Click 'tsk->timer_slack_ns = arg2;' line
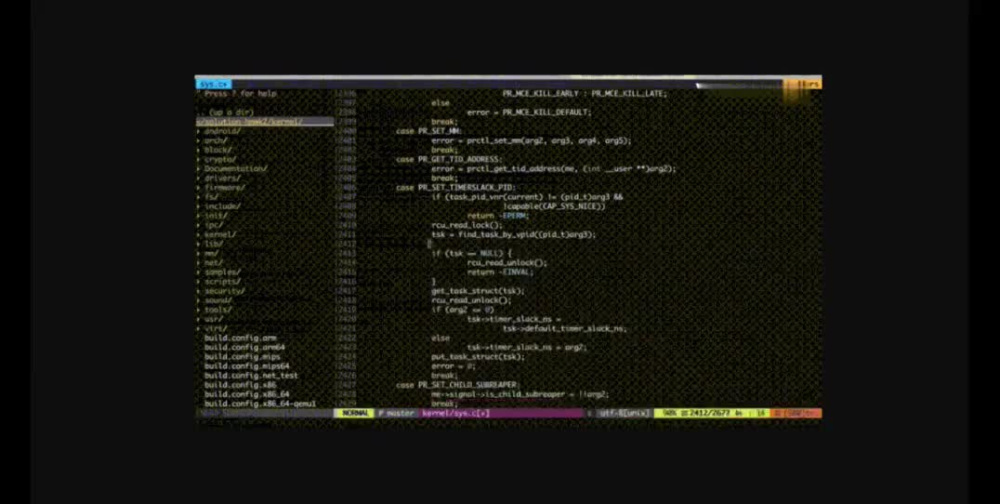1000x504 pixels. (527, 348)
